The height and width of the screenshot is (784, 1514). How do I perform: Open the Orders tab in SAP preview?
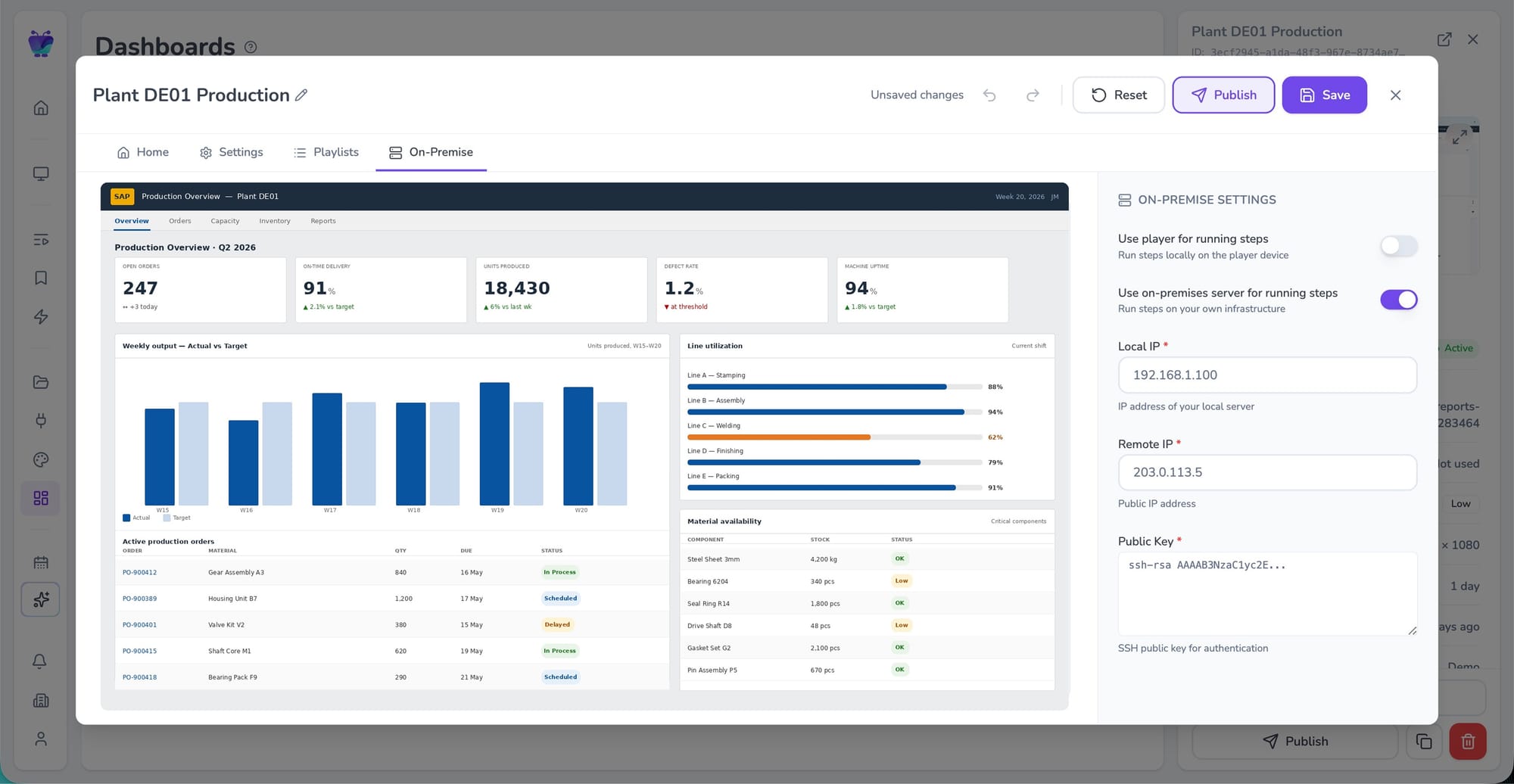(x=180, y=221)
